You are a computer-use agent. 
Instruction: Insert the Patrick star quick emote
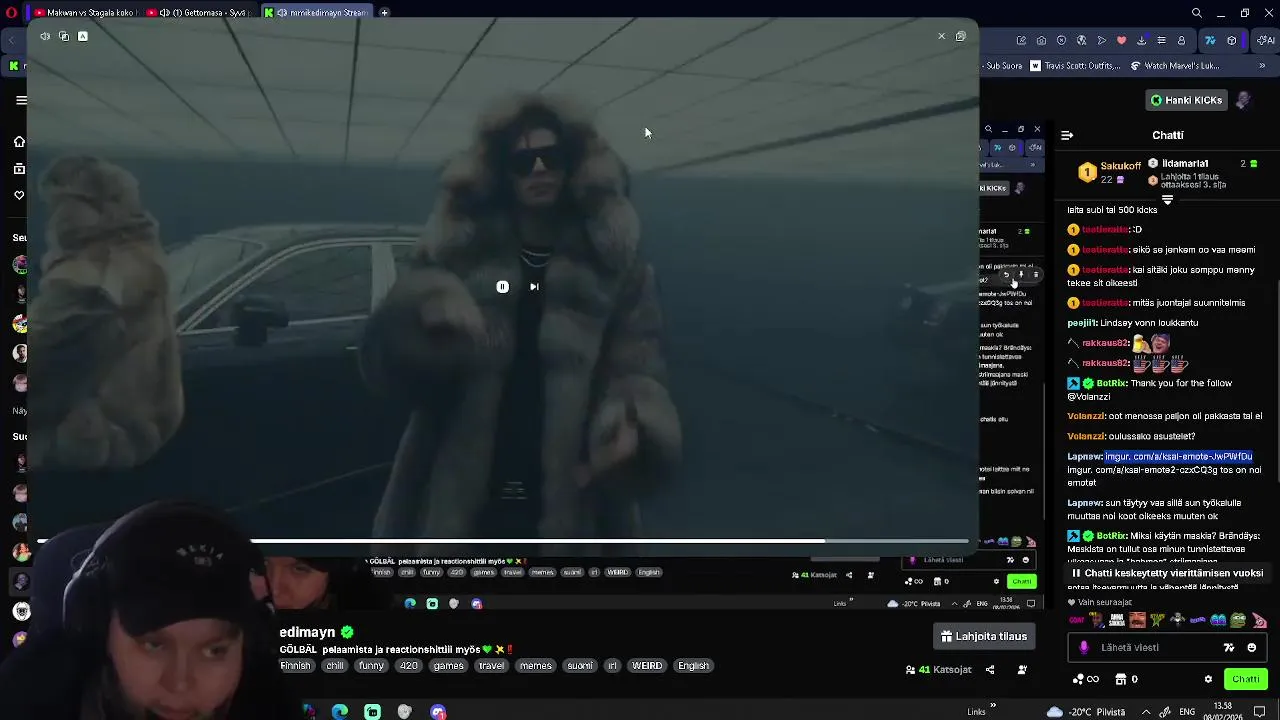click(x=1259, y=620)
